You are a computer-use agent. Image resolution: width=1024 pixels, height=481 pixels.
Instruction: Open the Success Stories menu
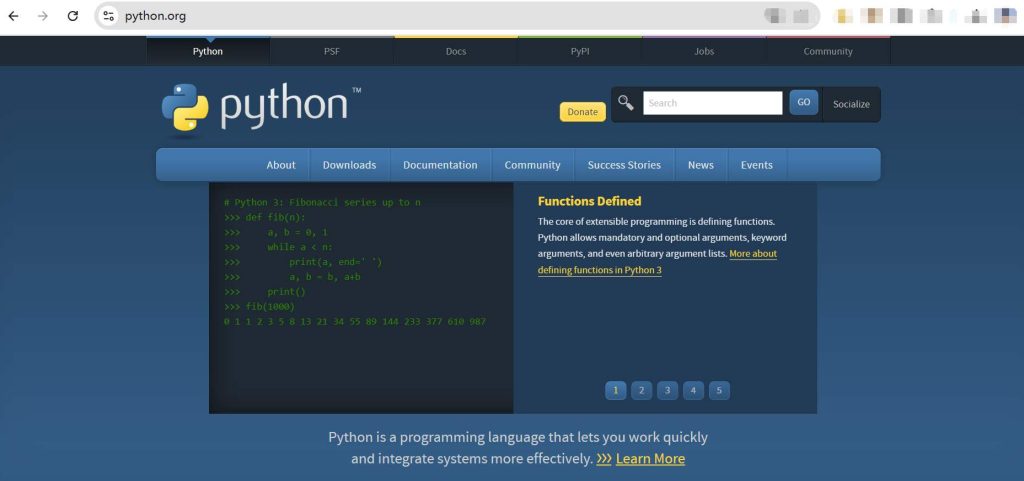624,165
